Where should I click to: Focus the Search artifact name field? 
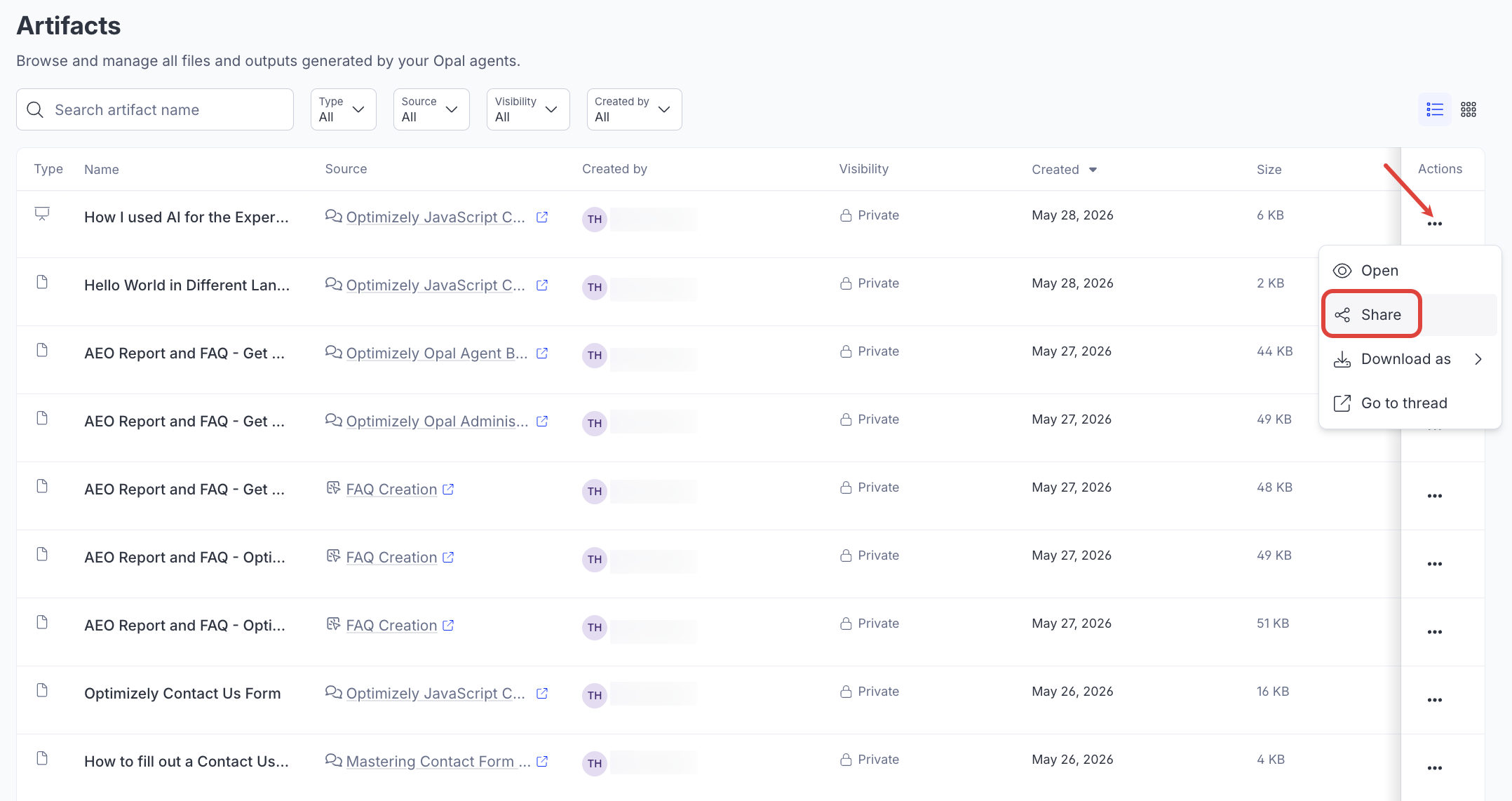[155, 109]
